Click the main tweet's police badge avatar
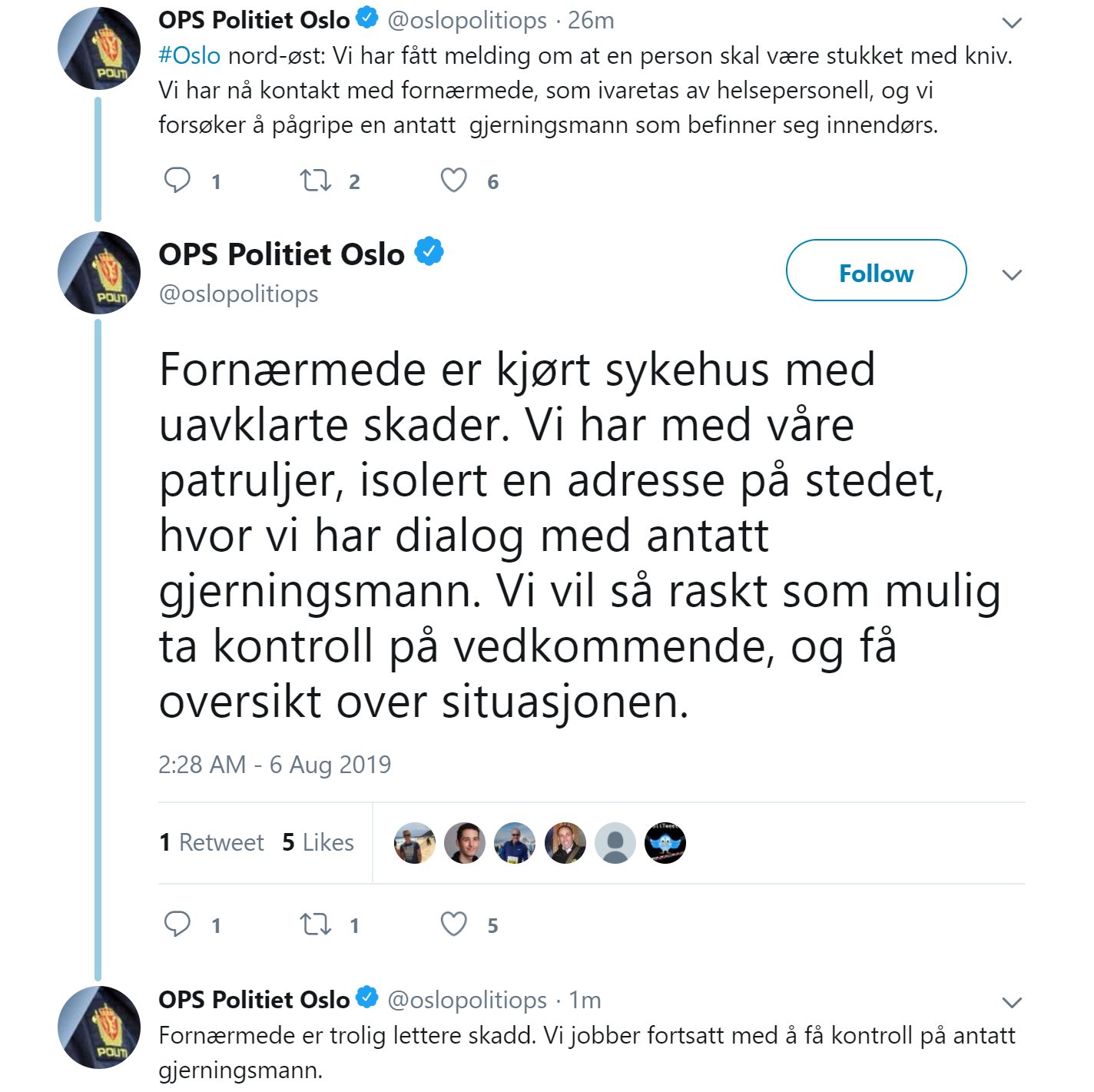The height and width of the screenshot is (1092, 1094). [99, 273]
